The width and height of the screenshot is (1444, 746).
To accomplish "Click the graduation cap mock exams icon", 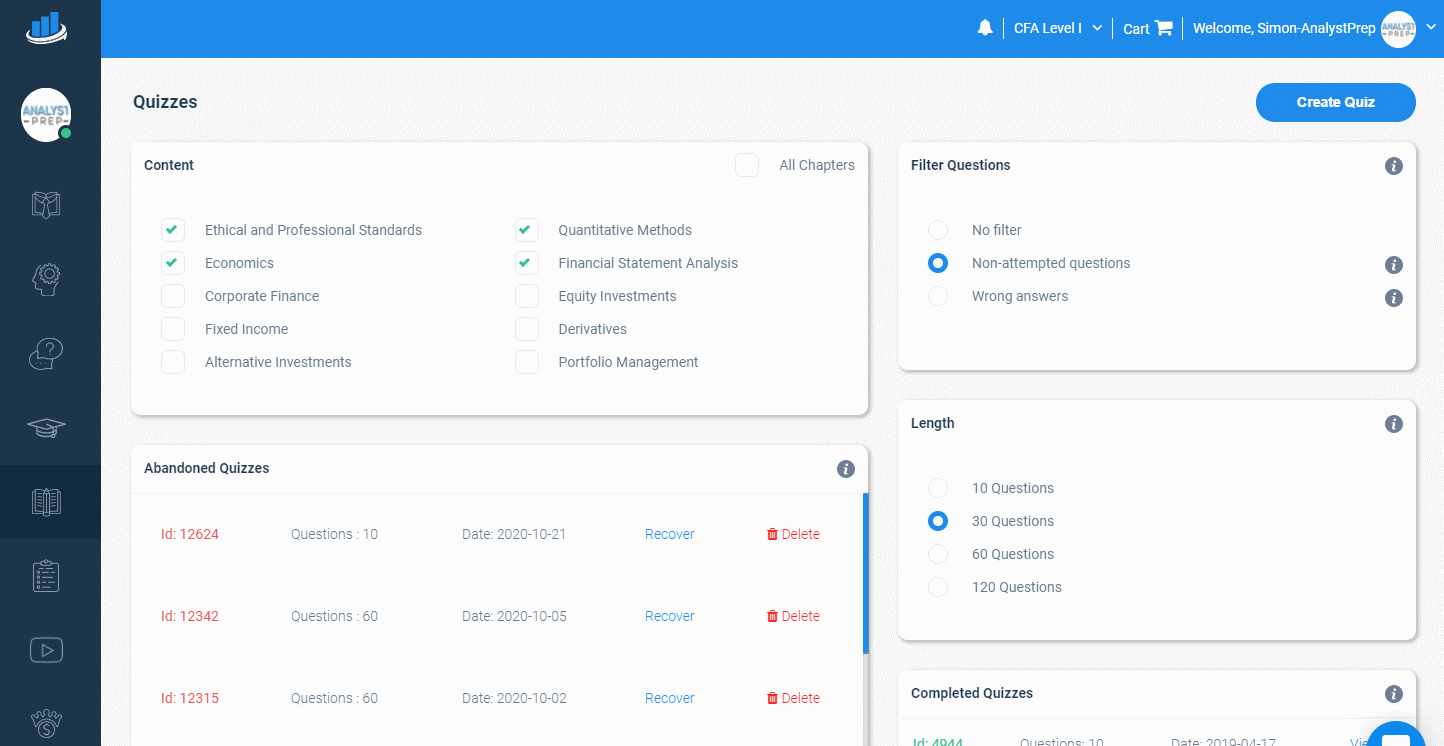I will 46,427.
